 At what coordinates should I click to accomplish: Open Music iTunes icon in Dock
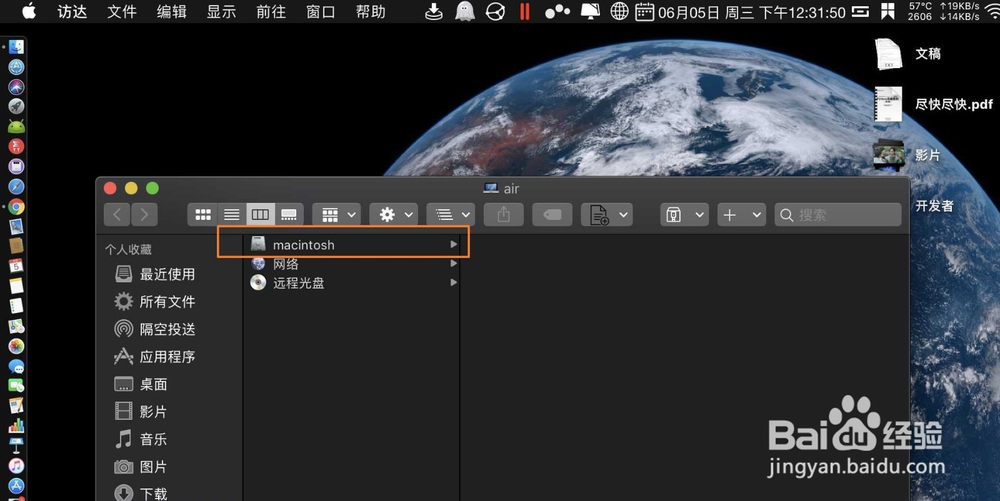pos(16,465)
